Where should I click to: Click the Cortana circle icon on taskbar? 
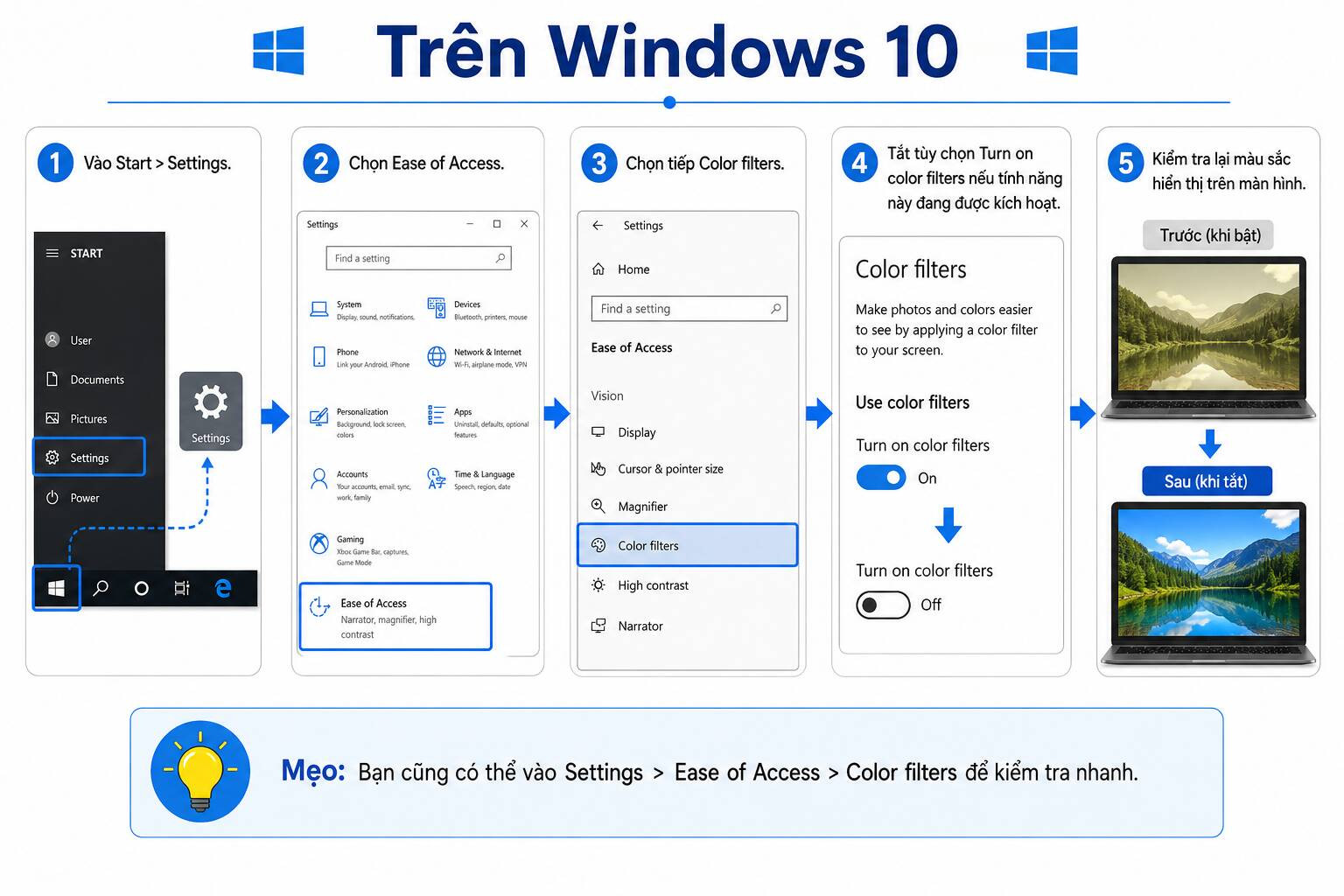click(x=141, y=589)
